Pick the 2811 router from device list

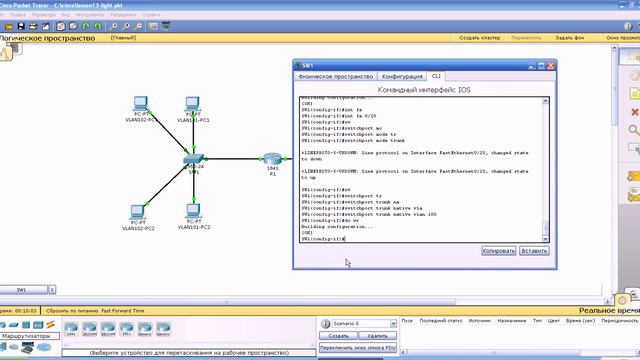click(x=126, y=329)
